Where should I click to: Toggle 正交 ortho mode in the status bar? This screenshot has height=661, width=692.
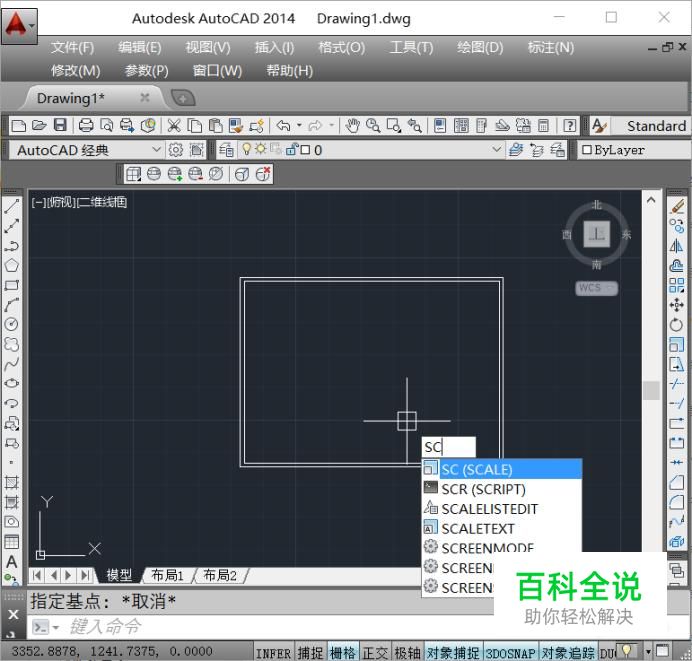(375, 653)
